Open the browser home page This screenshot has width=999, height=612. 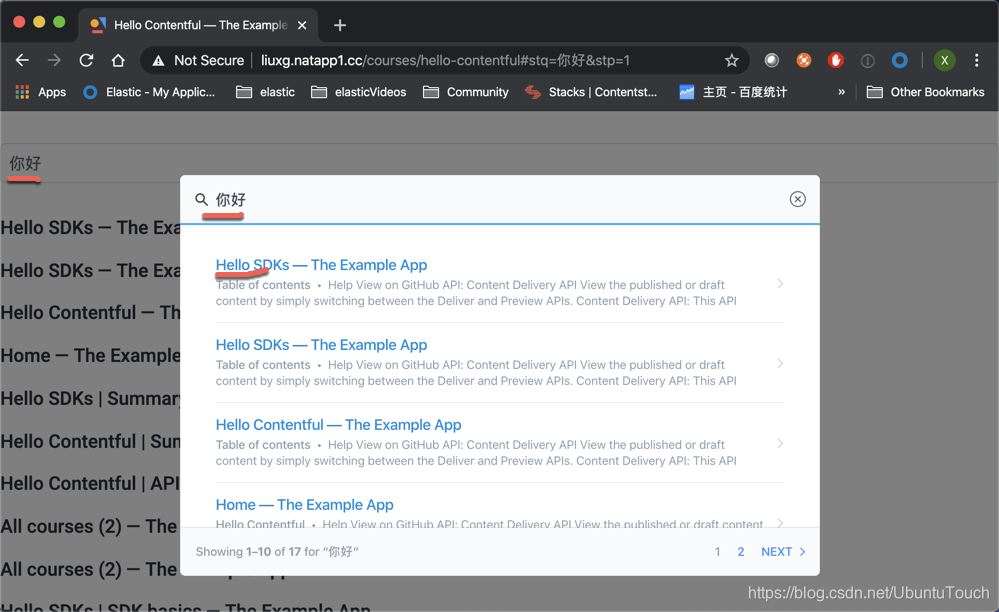pyautogui.click(x=117, y=60)
